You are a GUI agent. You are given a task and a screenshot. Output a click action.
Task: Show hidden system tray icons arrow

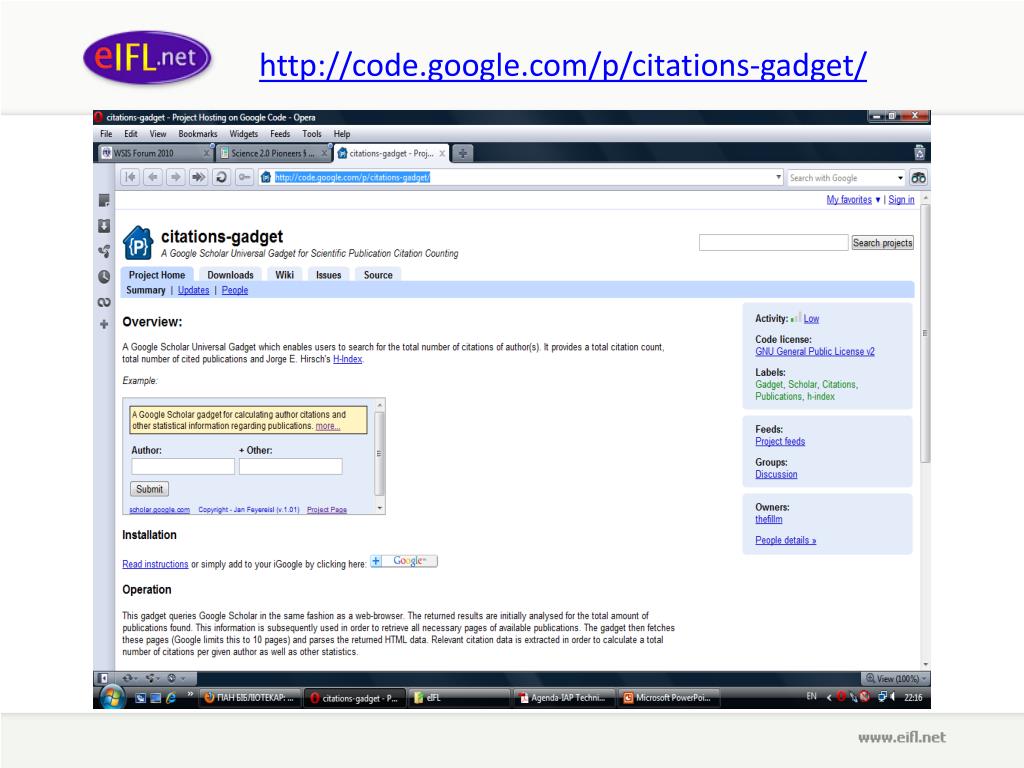coord(829,697)
